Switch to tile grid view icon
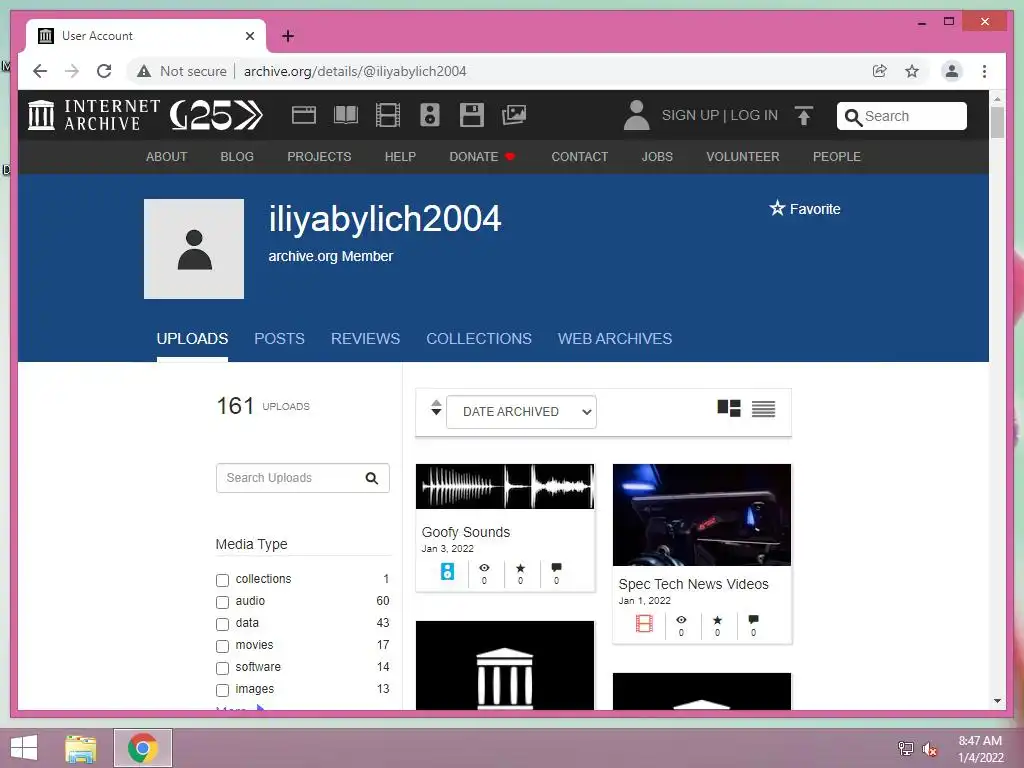 pos(729,409)
